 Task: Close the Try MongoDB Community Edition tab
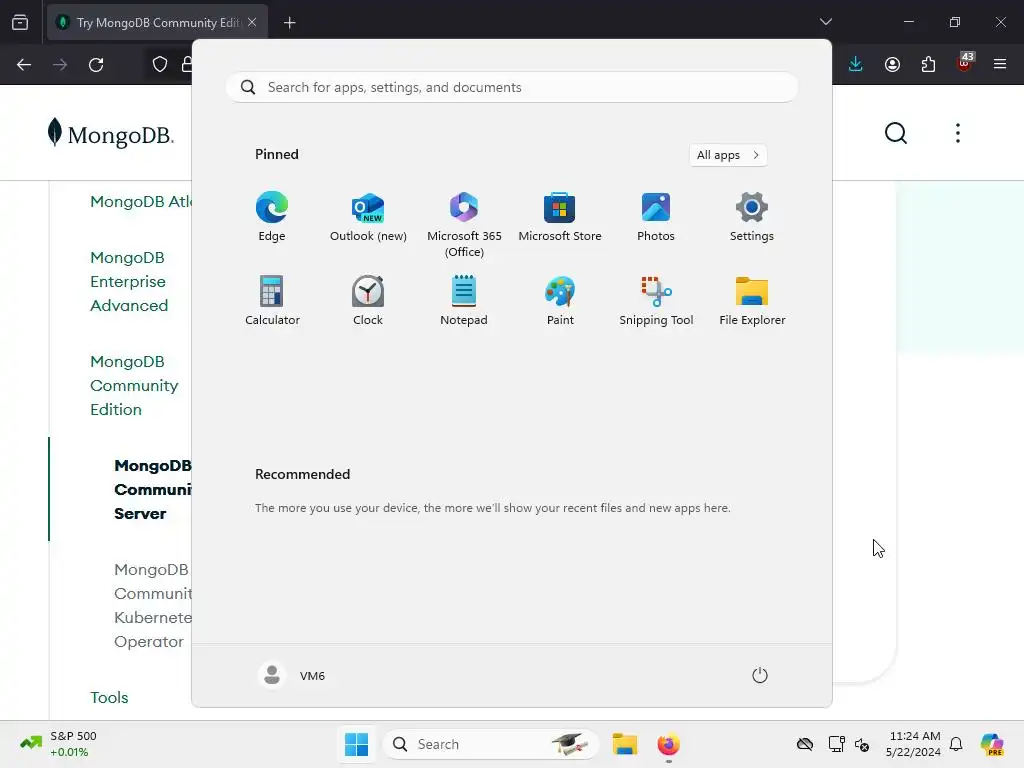click(x=252, y=22)
